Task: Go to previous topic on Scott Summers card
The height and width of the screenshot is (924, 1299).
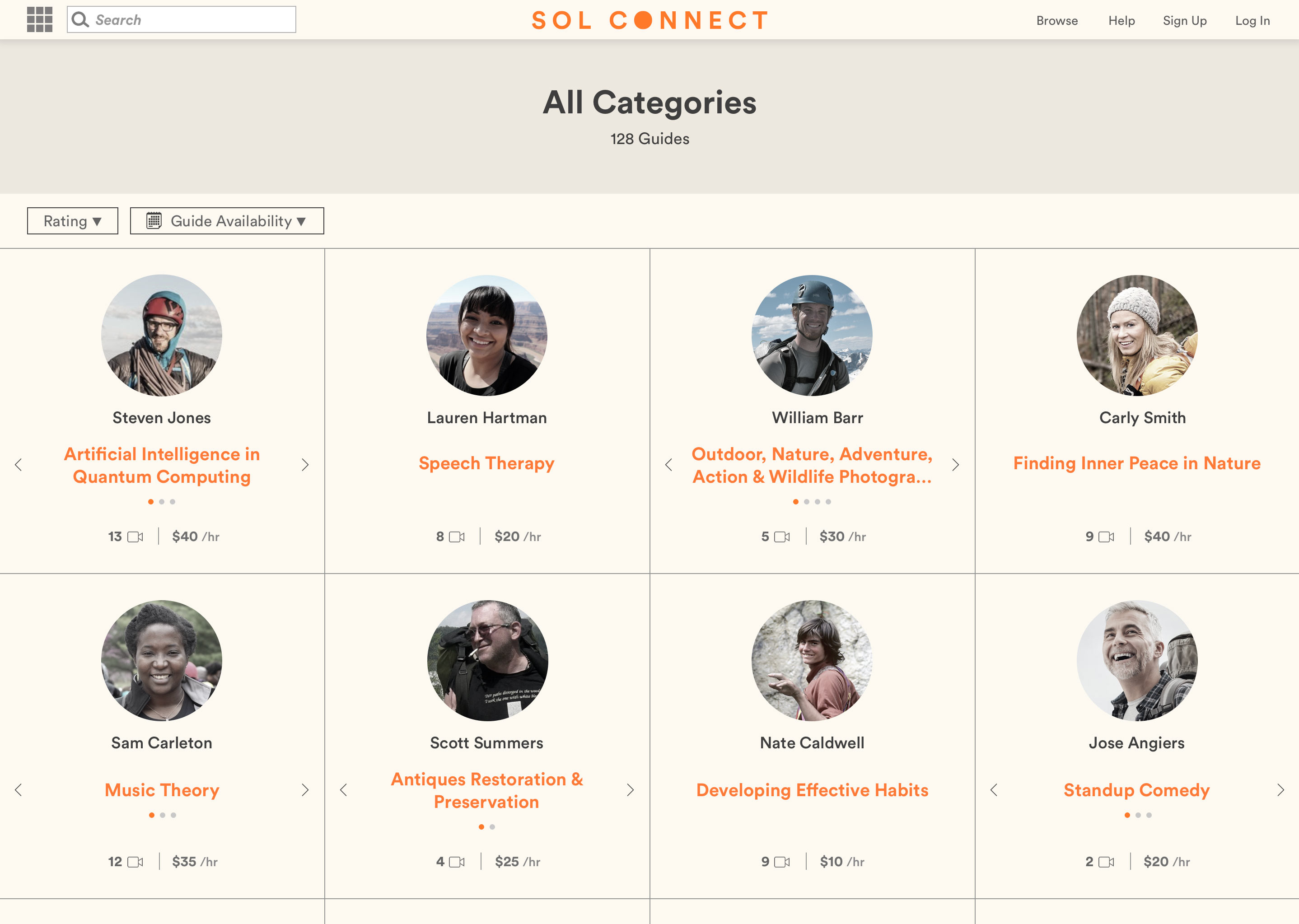Action: tap(343, 790)
